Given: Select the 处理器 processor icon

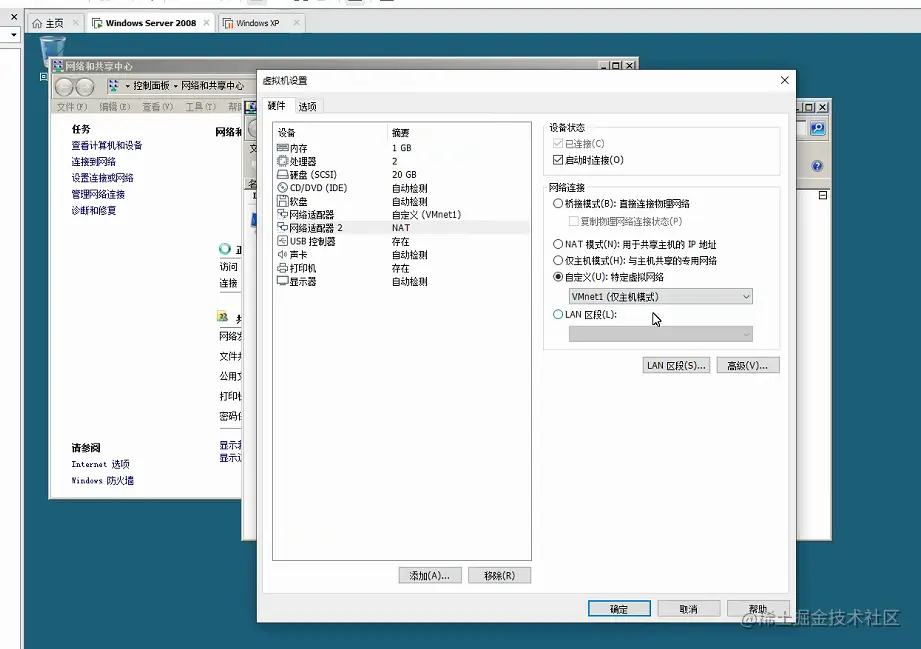Looking at the screenshot, I should 283,161.
